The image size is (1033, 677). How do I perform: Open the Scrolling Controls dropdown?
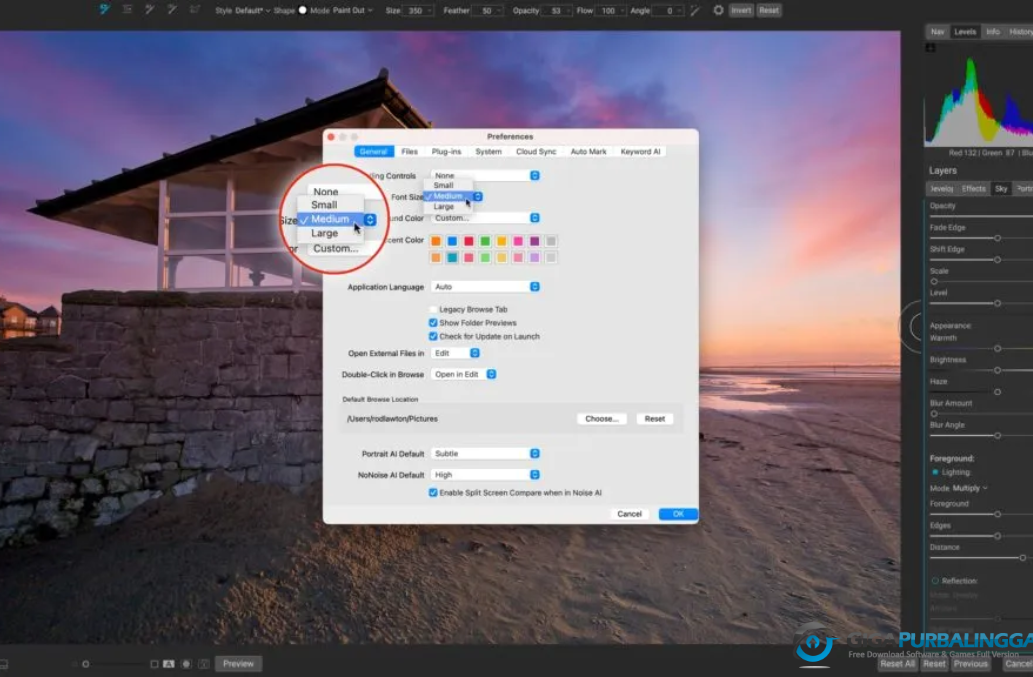[x=486, y=175]
